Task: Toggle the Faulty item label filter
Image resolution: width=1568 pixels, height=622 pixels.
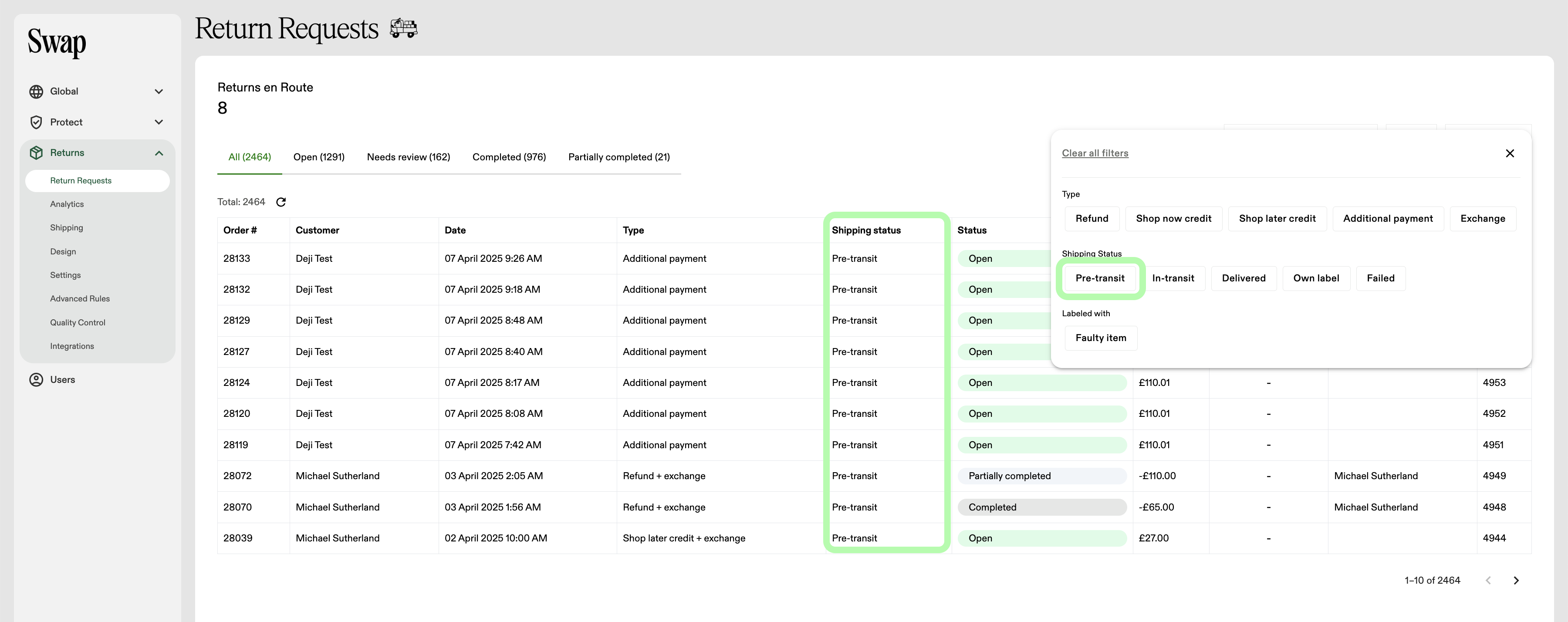Action: 1101,338
